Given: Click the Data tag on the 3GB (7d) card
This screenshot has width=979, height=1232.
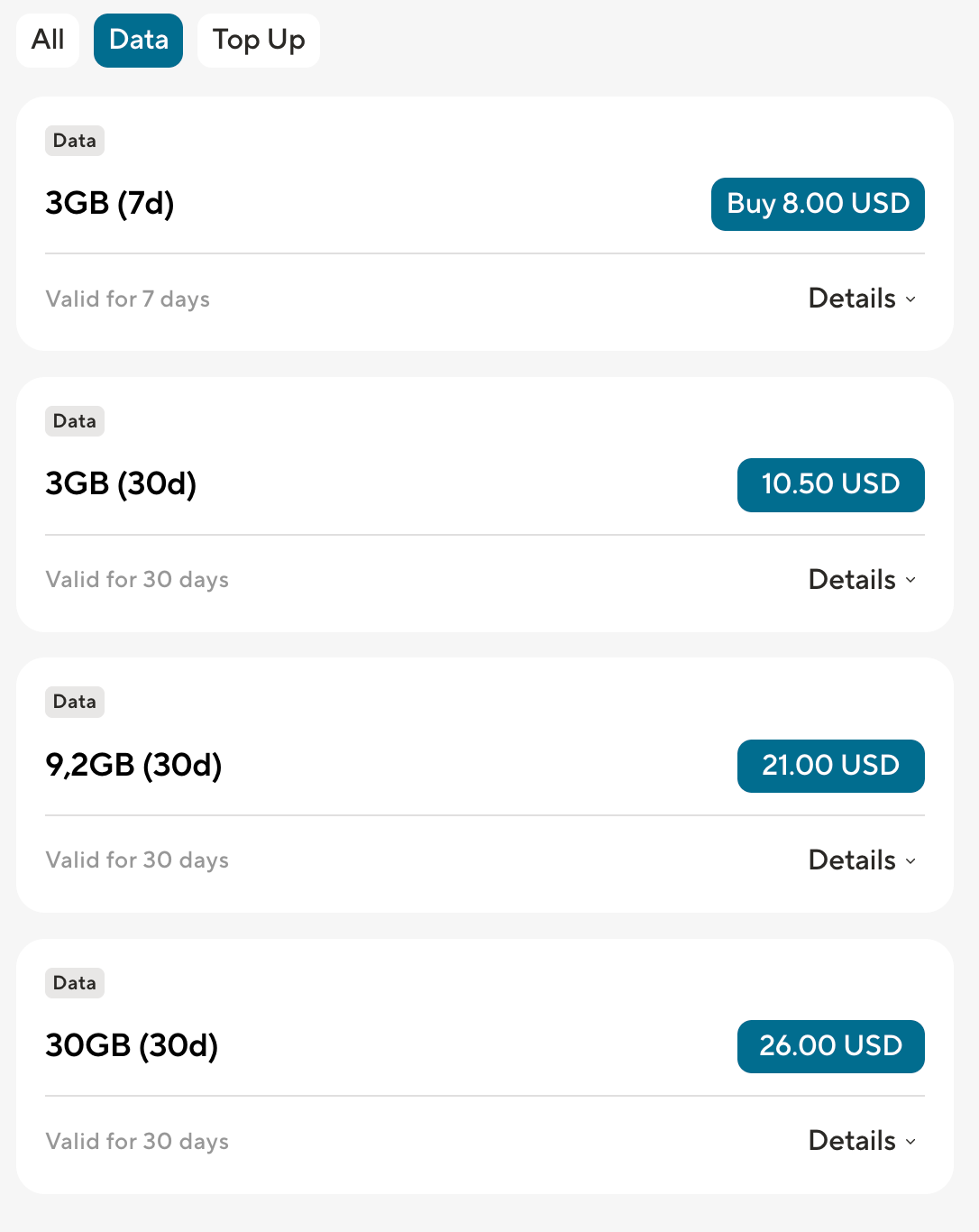Looking at the screenshot, I should tap(75, 141).
